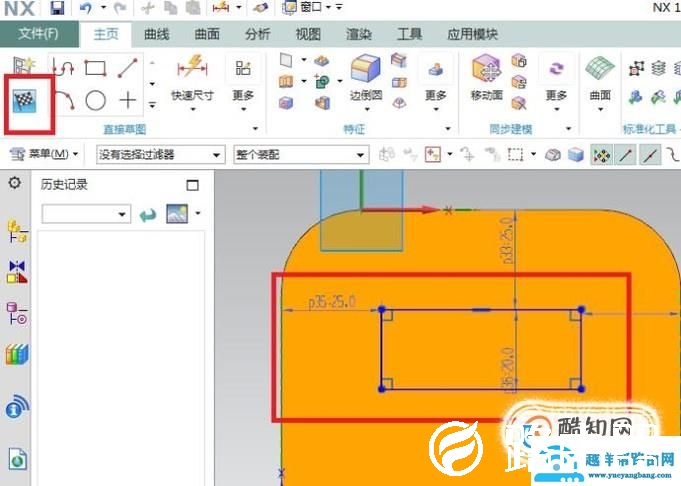
Task: Expand the 直接草图 group options arrow
Action: tap(255, 129)
